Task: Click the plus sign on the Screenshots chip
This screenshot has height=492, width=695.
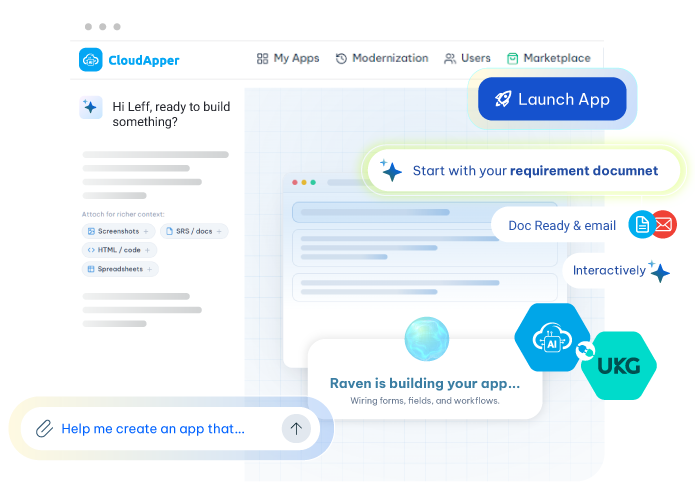Action: [146, 231]
